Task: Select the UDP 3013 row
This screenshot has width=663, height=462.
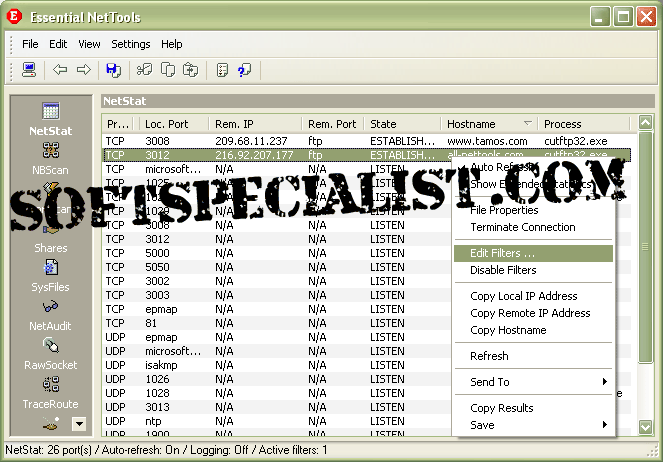Action: point(277,407)
